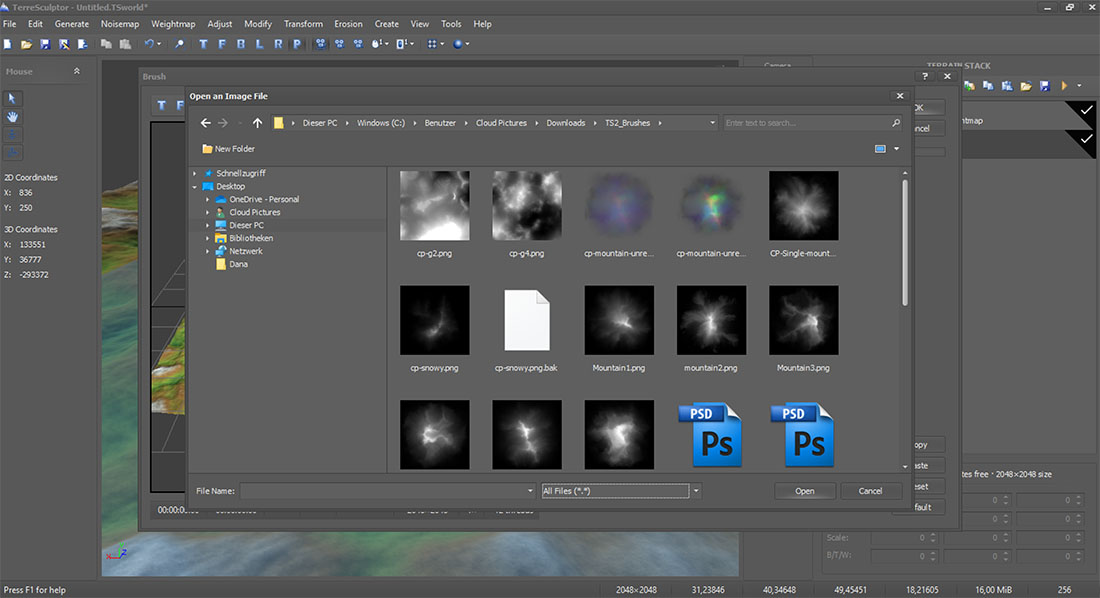Open the File Name history dropdown arrow
The height and width of the screenshot is (598, 1100).
coord(530,491)
